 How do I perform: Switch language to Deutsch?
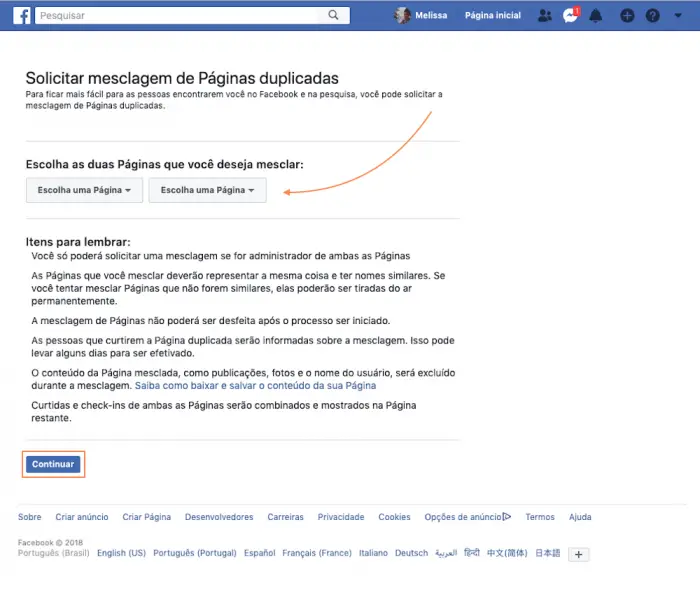coord(411,553)
